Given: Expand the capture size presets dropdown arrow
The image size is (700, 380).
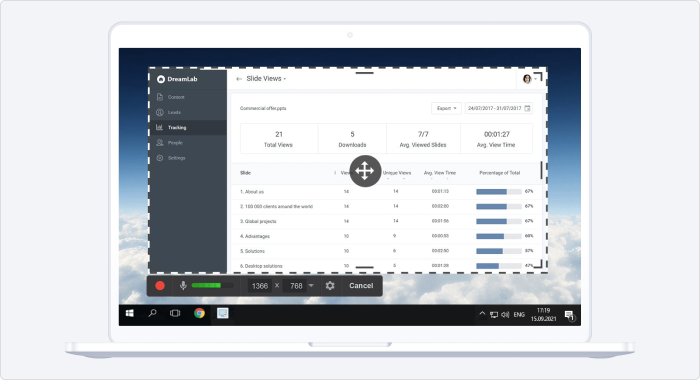Looking at the screenshot, I should tap(311, 286).
